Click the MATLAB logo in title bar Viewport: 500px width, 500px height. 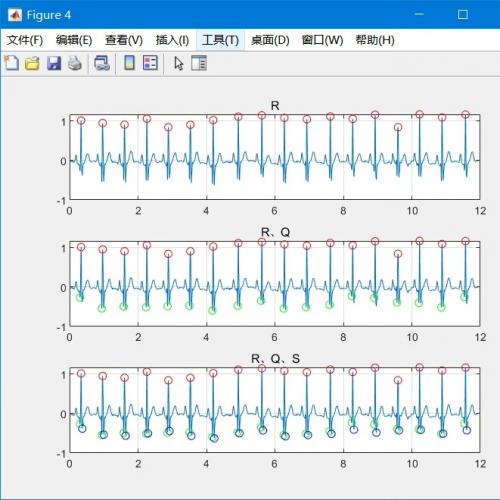(15, 15)
